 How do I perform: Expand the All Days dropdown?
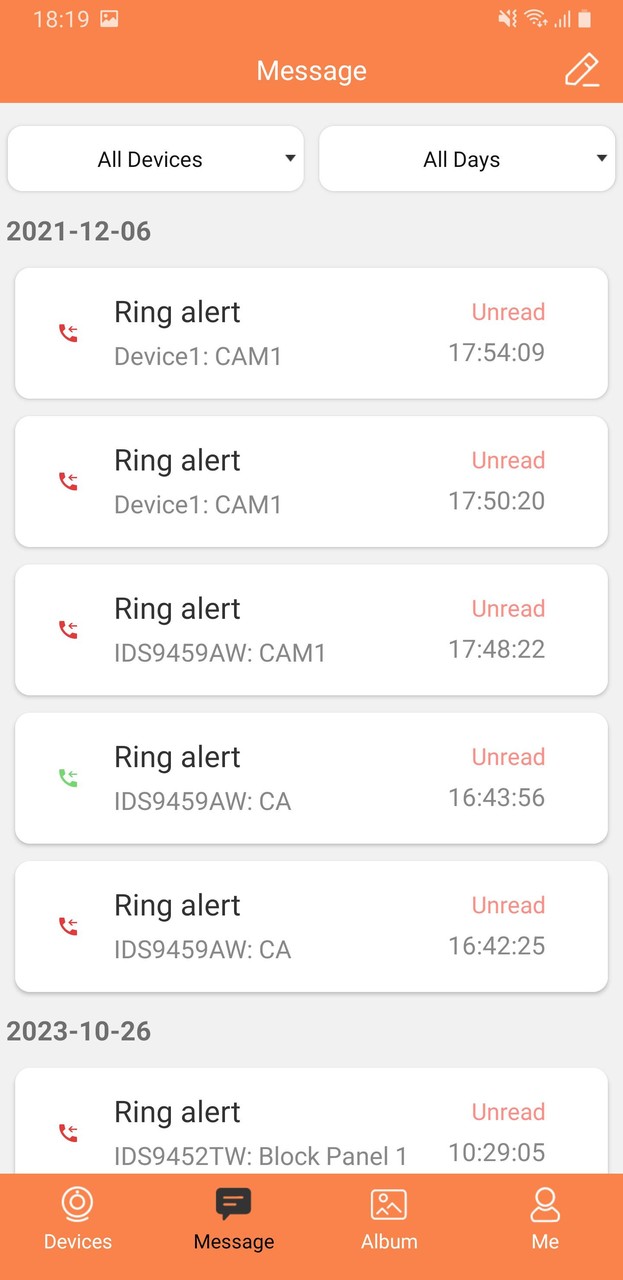(x=466, y=159)
